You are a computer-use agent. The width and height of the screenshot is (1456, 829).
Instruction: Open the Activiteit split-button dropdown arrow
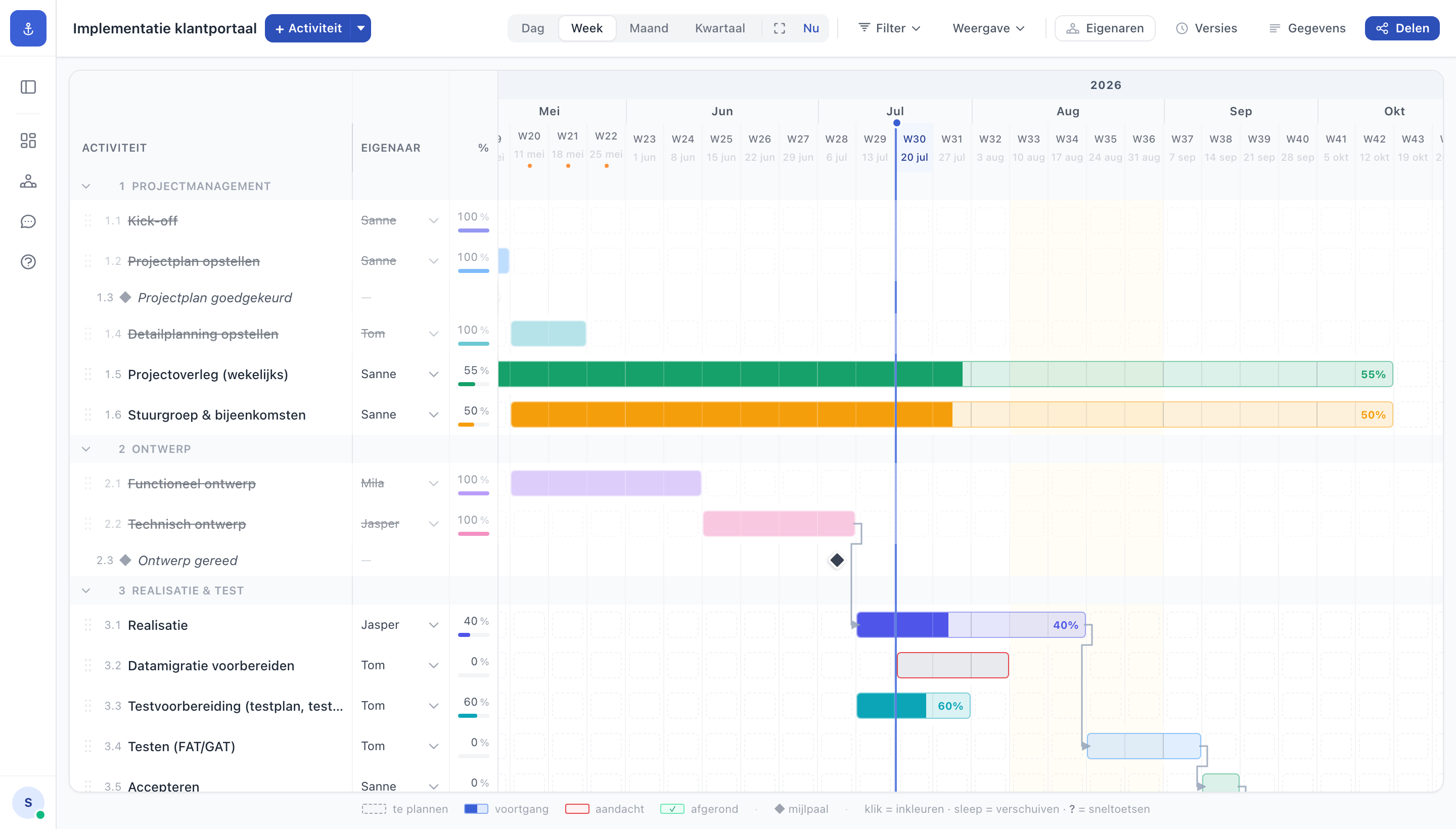pos(360,28)
